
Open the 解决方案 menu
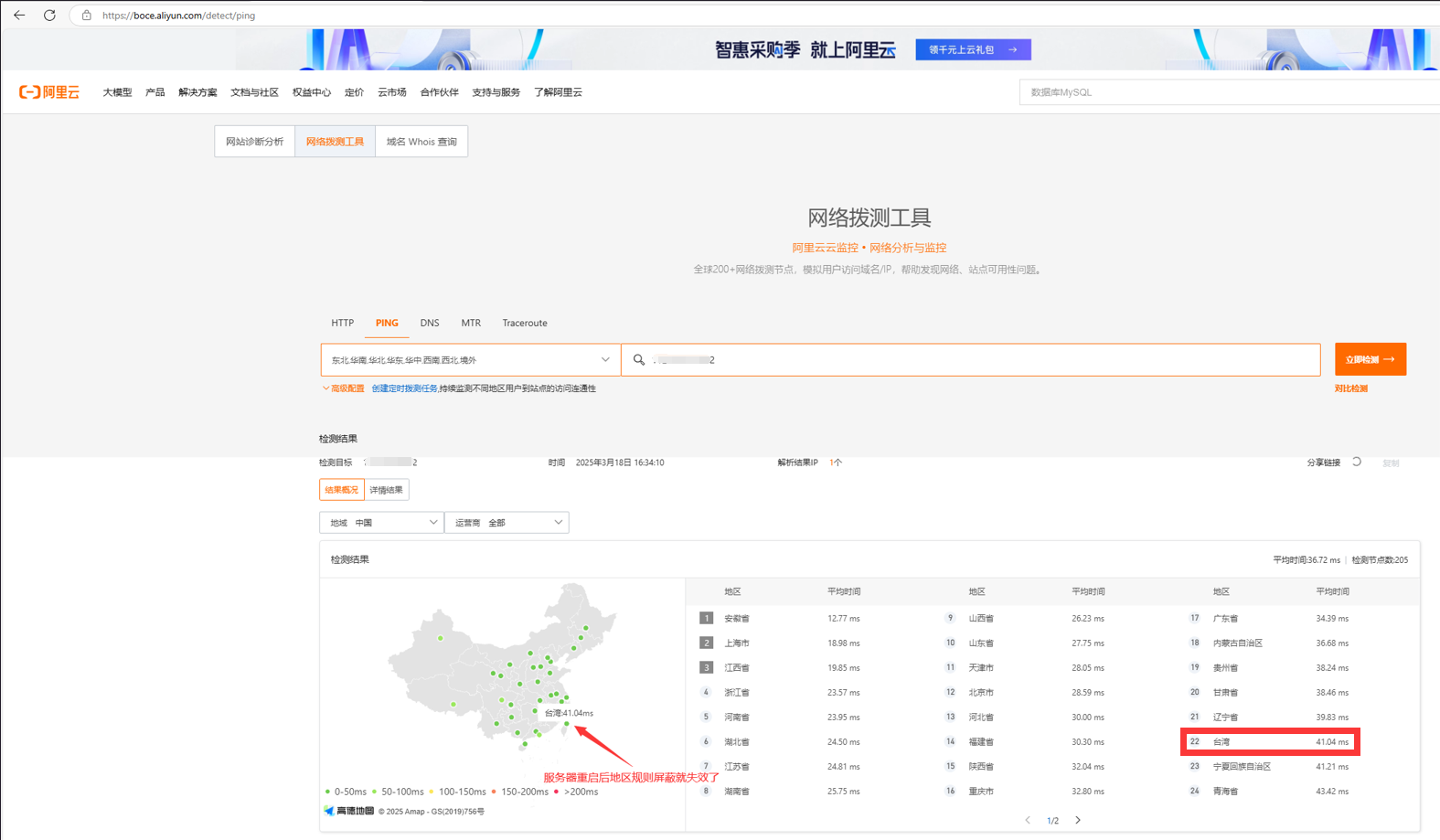(x=197, y=92)
